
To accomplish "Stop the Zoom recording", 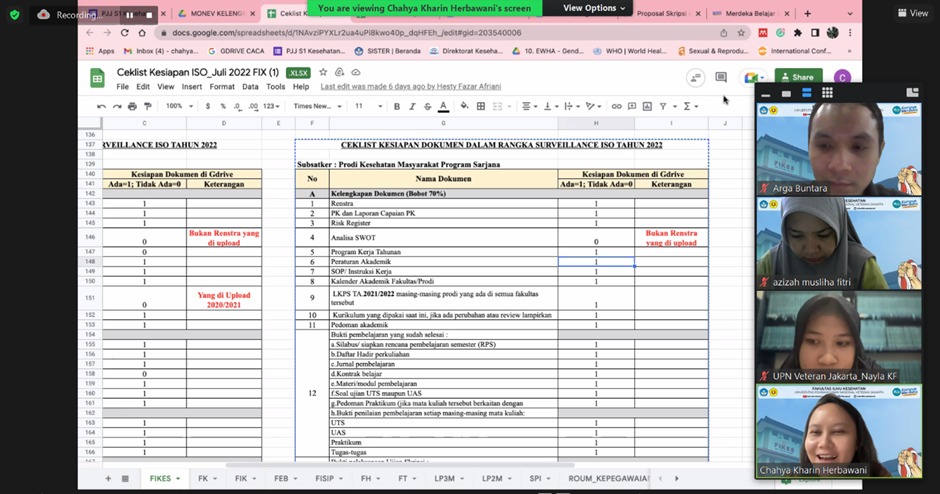I will [149, 15].
